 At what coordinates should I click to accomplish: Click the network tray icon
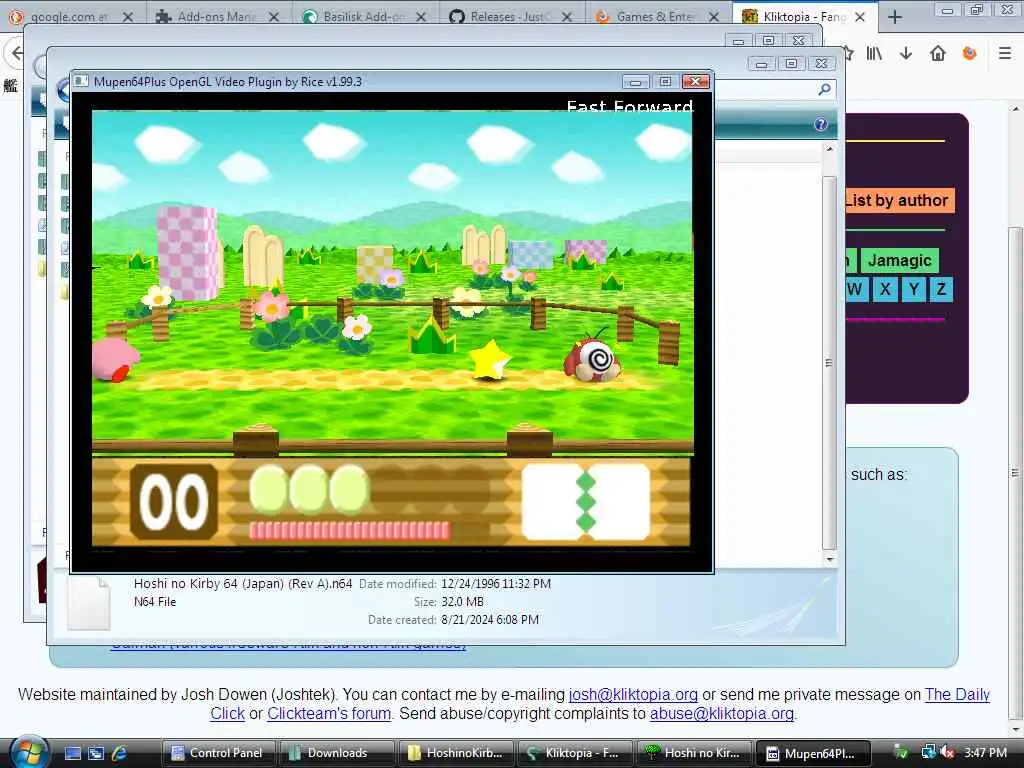[x=928, y=752]
